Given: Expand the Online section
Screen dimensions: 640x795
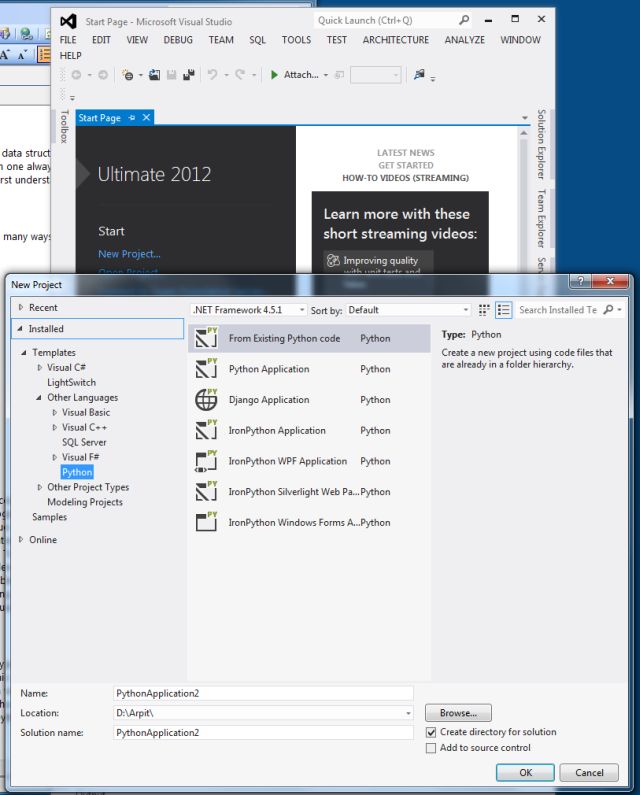Looking at the screenshot, I should [x=21, y=539].
